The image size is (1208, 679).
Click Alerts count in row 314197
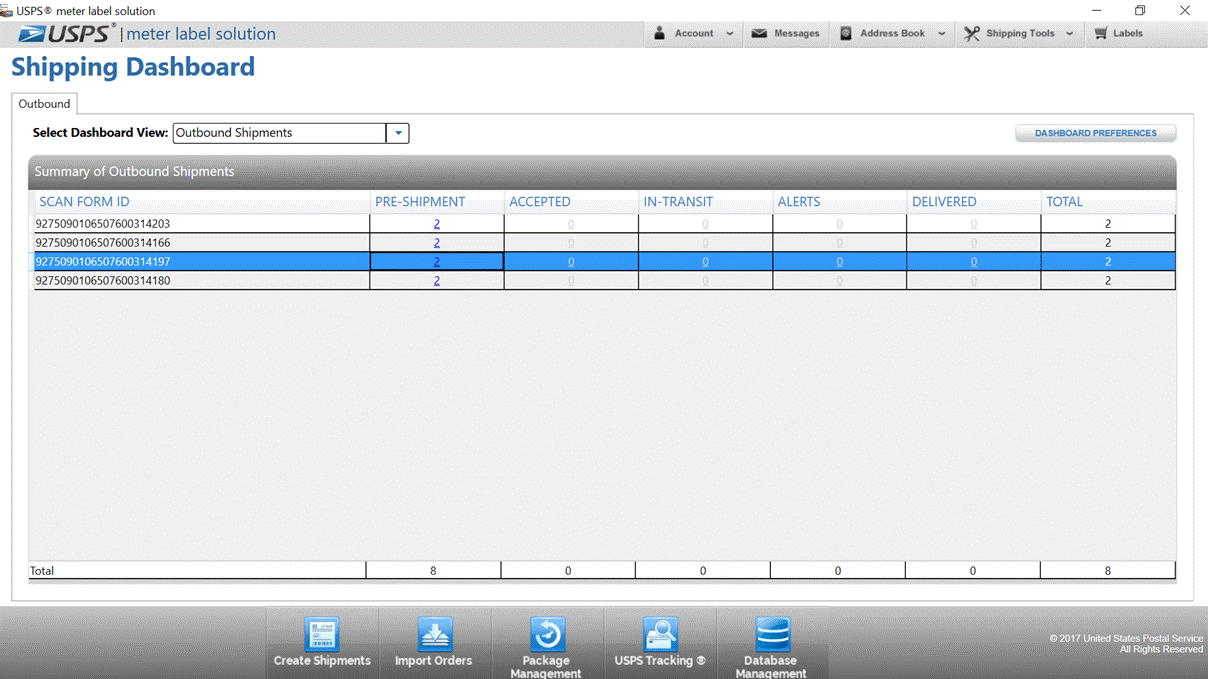[x=839, y=262]
